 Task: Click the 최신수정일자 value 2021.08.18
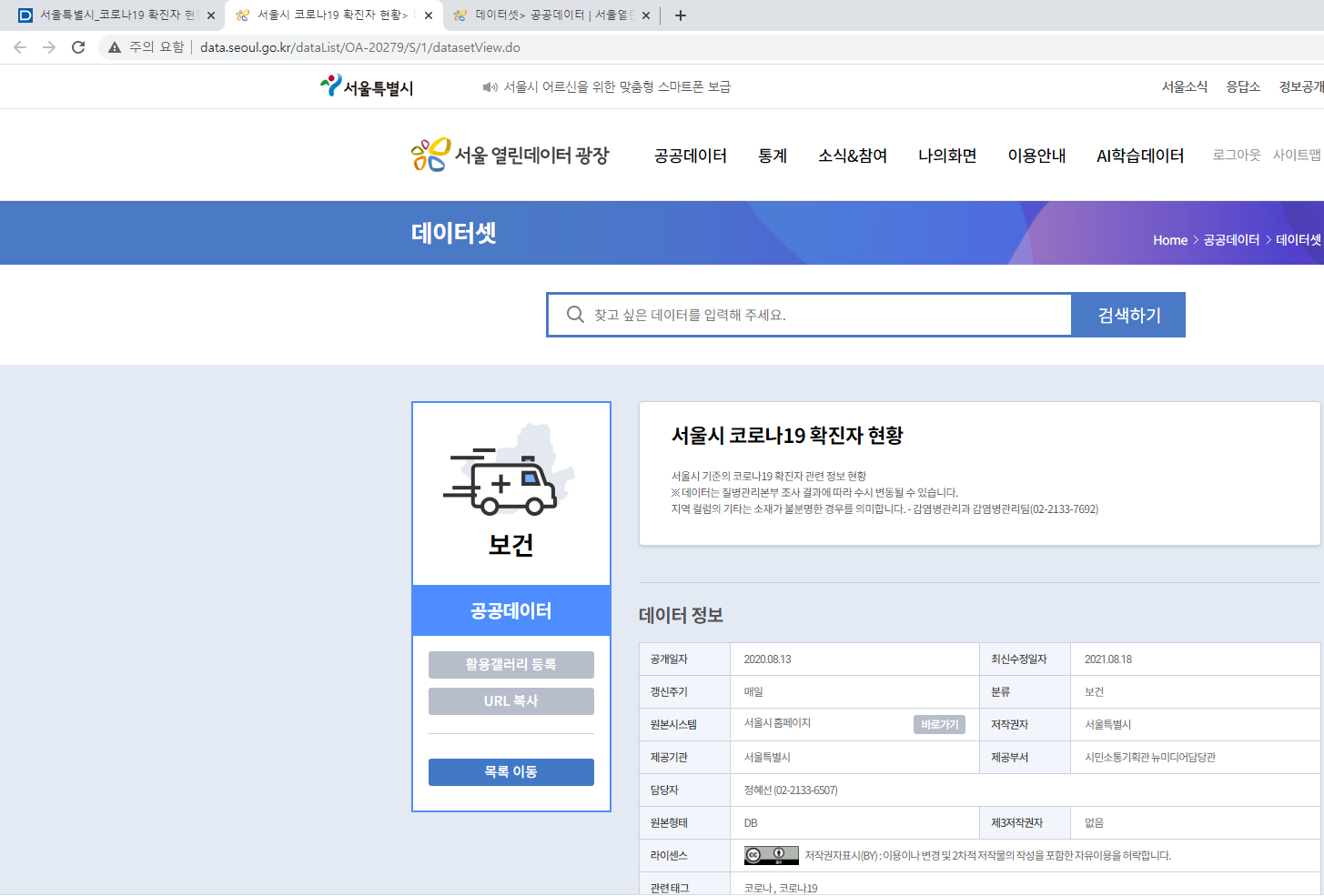(1108, 659)
